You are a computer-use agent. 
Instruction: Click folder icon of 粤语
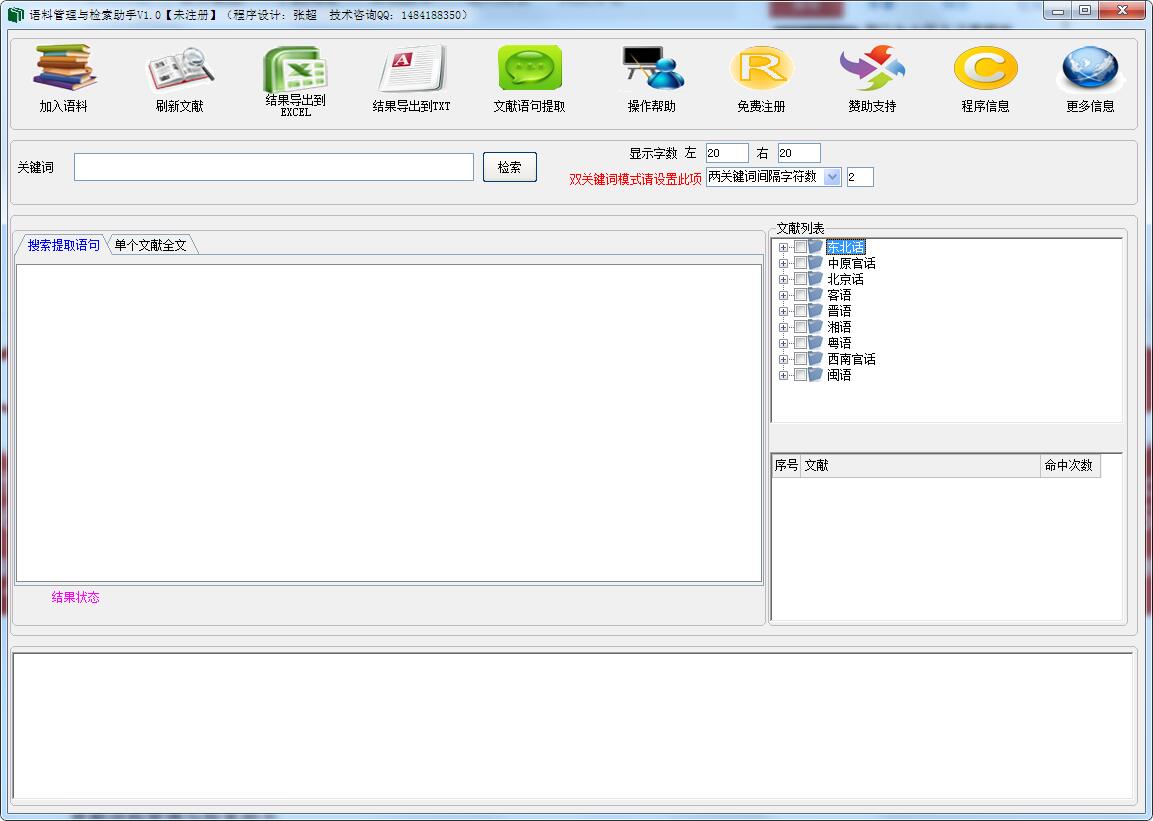(x=815, y=343)
